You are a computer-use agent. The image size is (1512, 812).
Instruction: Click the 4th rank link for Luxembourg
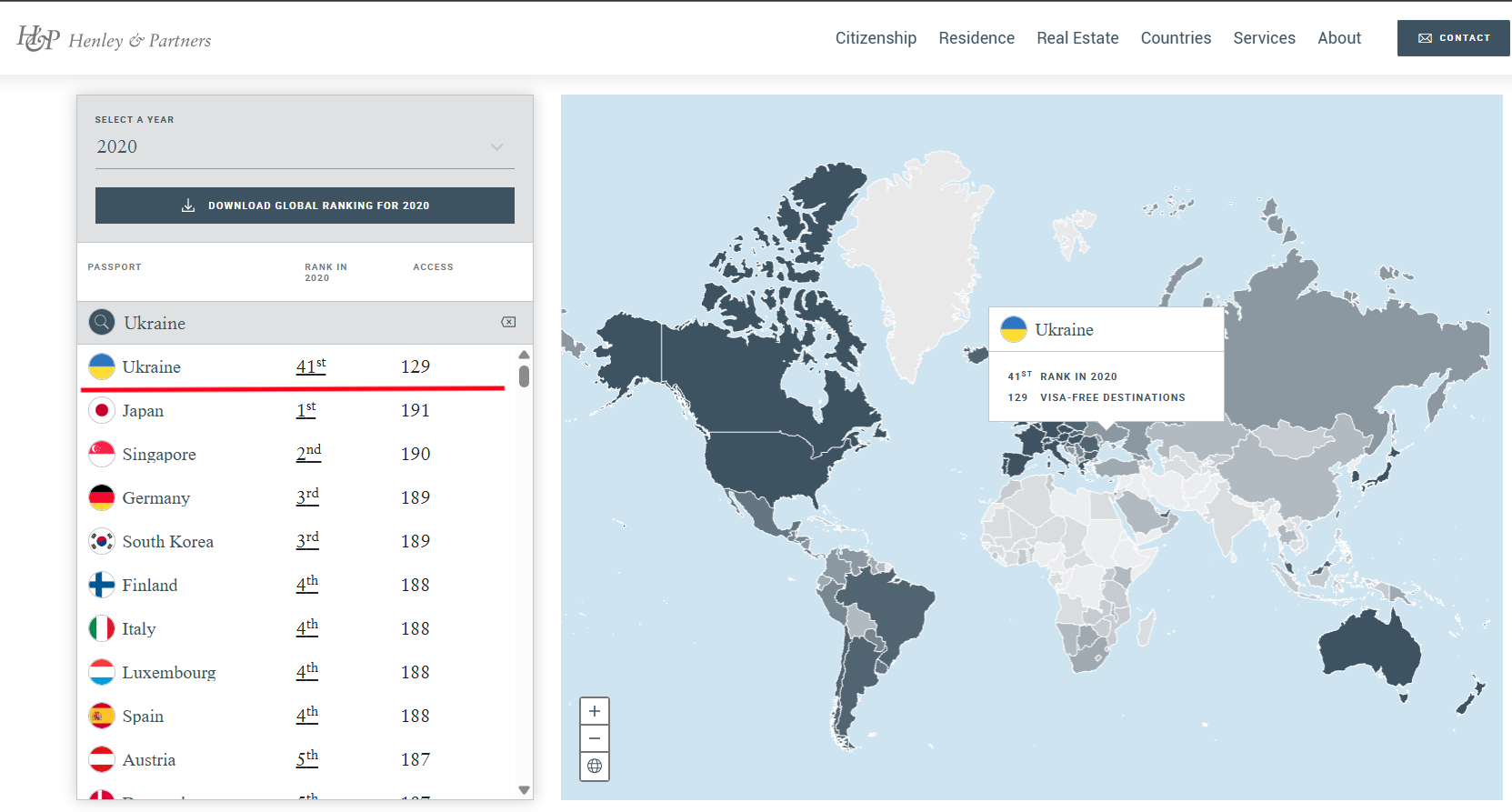[307, 672]
